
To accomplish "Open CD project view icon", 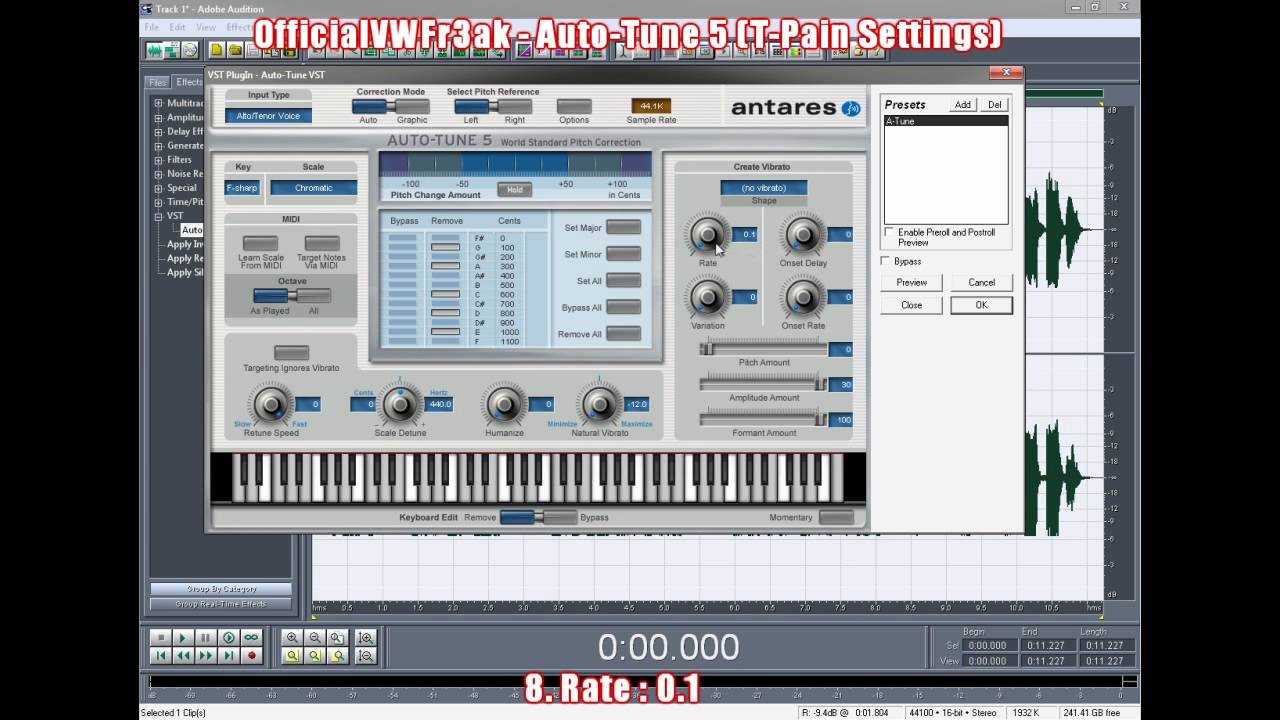I will pos(190,50).
